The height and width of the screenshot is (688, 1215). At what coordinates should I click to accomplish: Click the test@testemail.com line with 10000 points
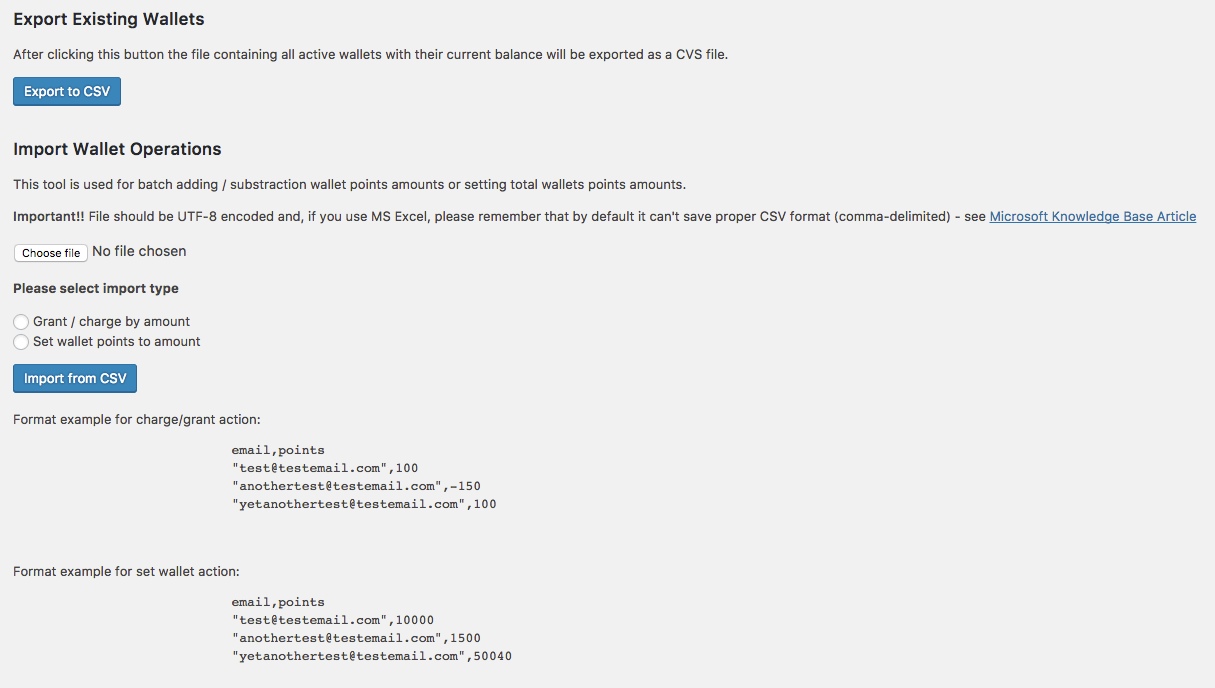(x=332, y=620)
